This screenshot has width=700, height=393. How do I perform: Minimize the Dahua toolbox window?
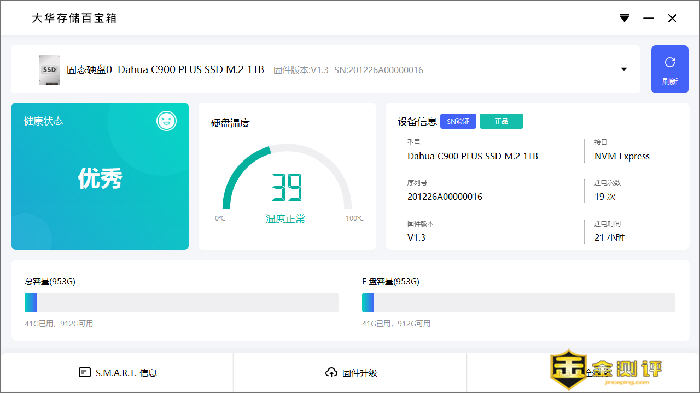[648, 18]
